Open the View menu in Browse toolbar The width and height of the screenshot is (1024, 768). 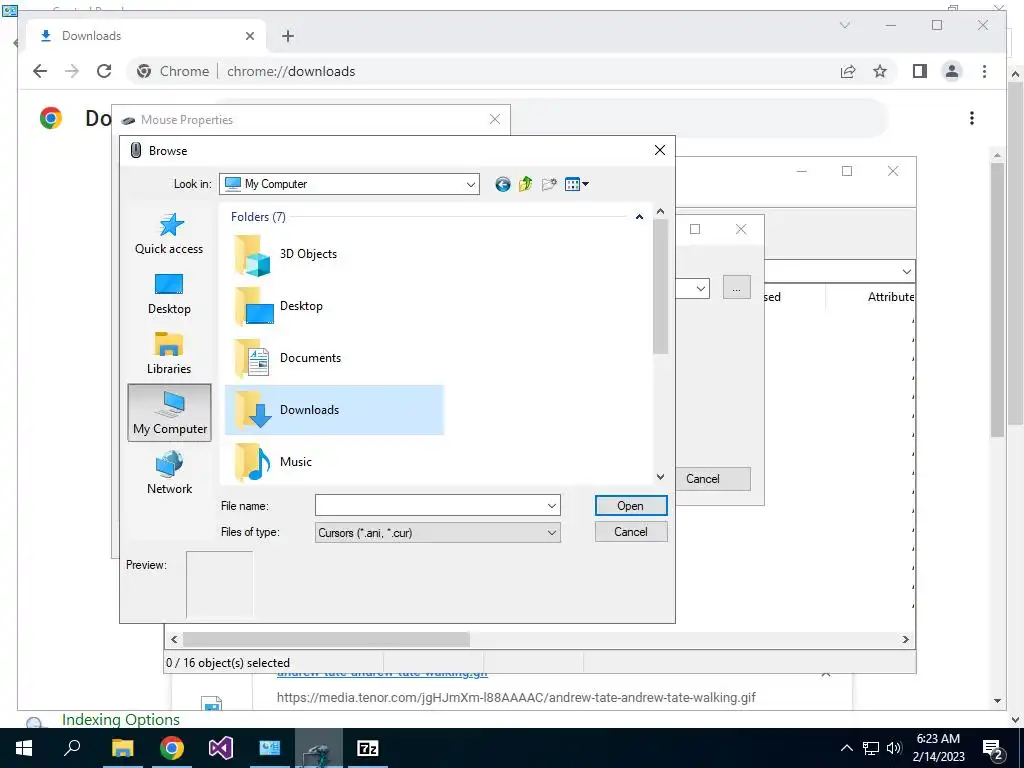point(576,184)
